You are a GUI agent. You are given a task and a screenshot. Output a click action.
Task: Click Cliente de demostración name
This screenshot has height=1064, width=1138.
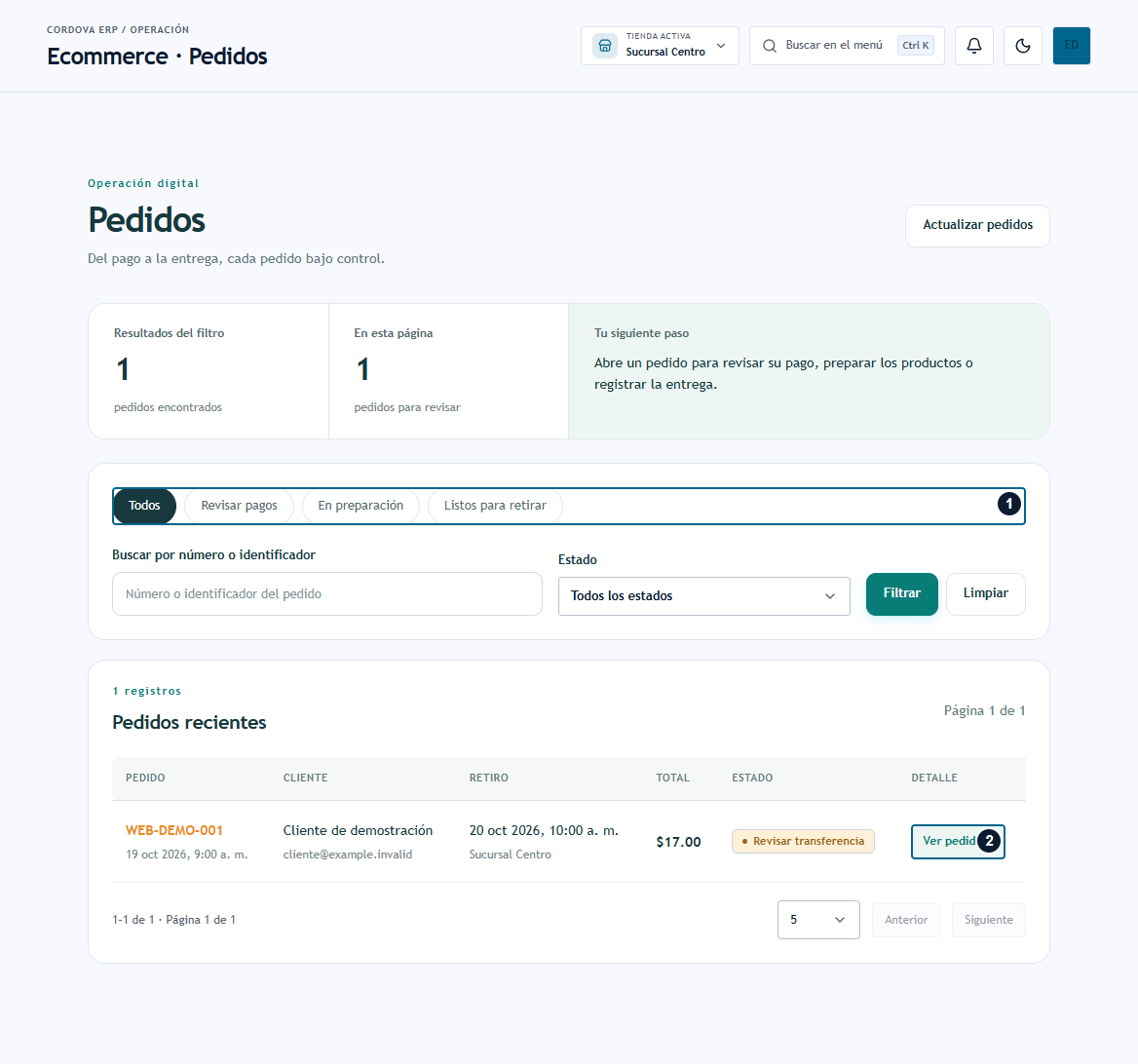pyautogui.click(x=358, y=830)
